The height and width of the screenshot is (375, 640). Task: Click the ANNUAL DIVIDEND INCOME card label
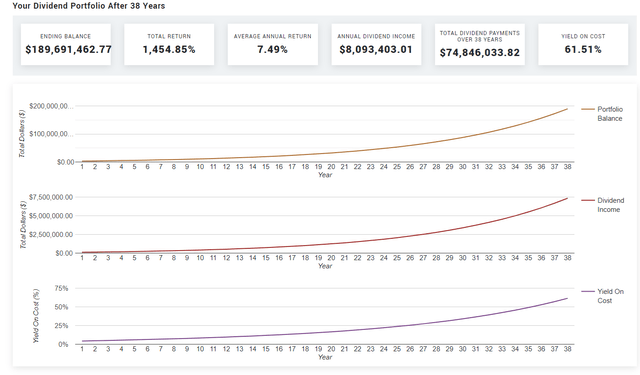point(376,36)
